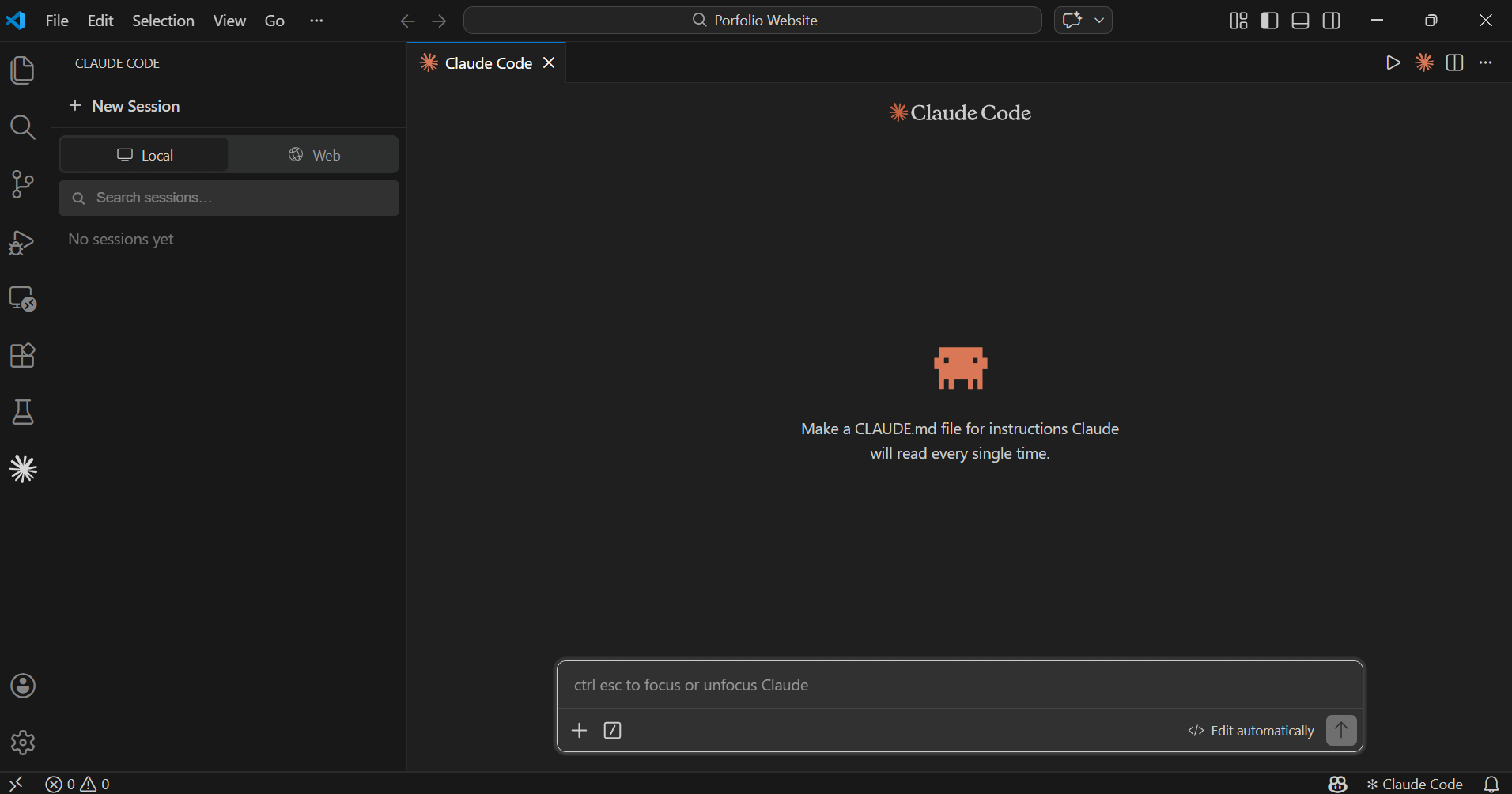Image resolution: width=1512 pixels, height=794 pixels.
Task: Open the Manage settings gear
Action: (23, 743)
